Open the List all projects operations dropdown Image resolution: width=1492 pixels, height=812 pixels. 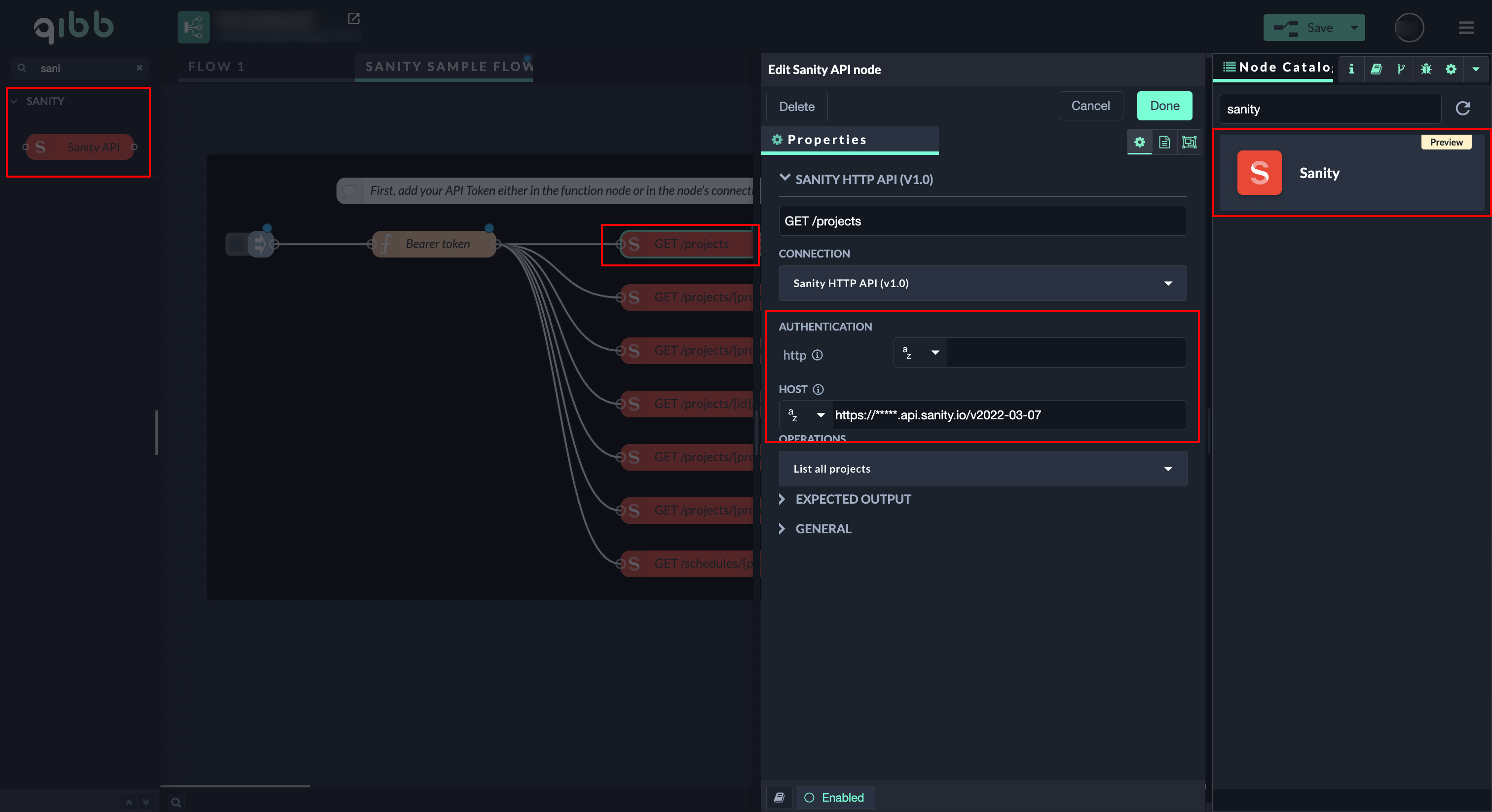(x=982, y=469)
